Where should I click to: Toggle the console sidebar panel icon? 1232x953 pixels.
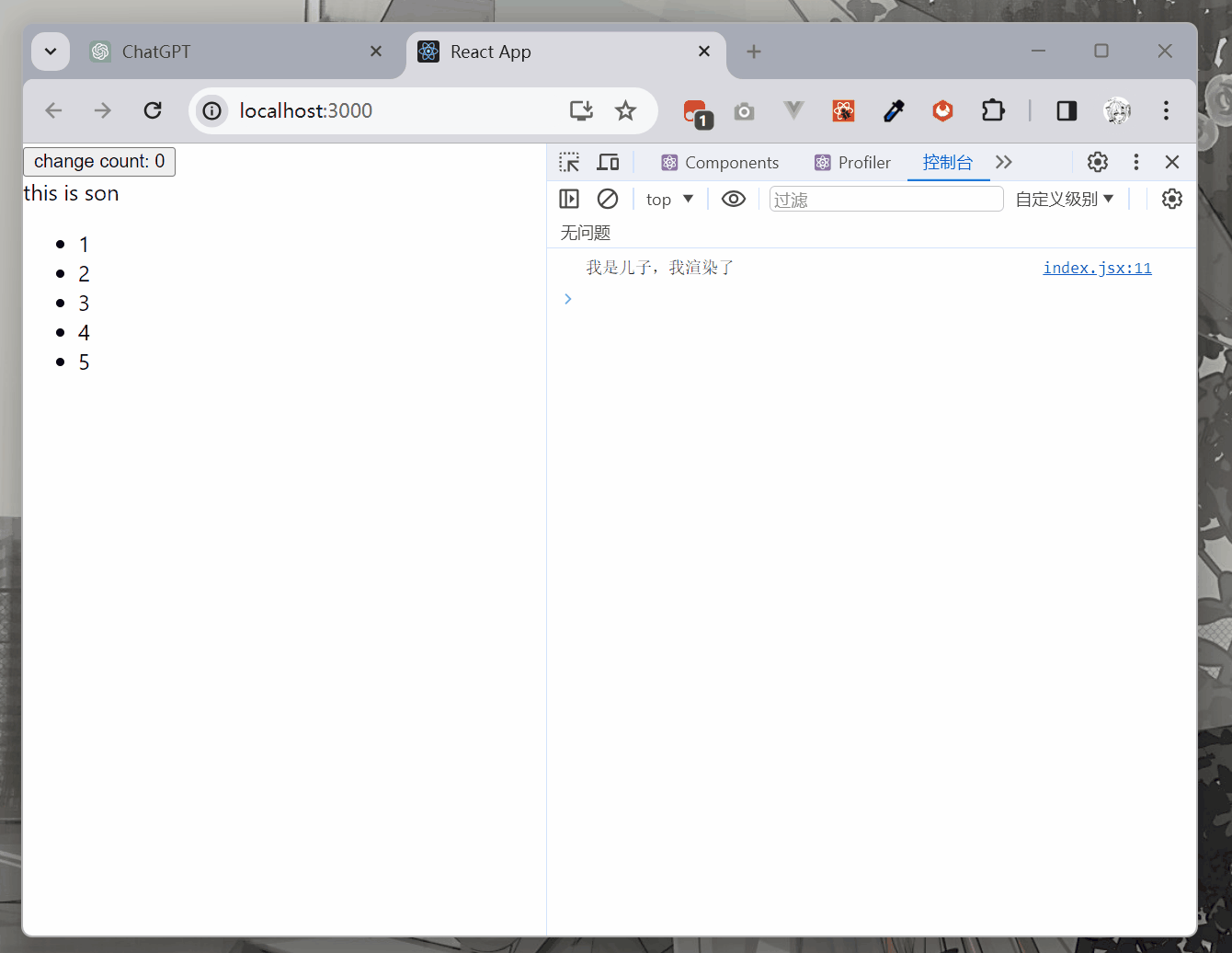(x=569, y=199)
